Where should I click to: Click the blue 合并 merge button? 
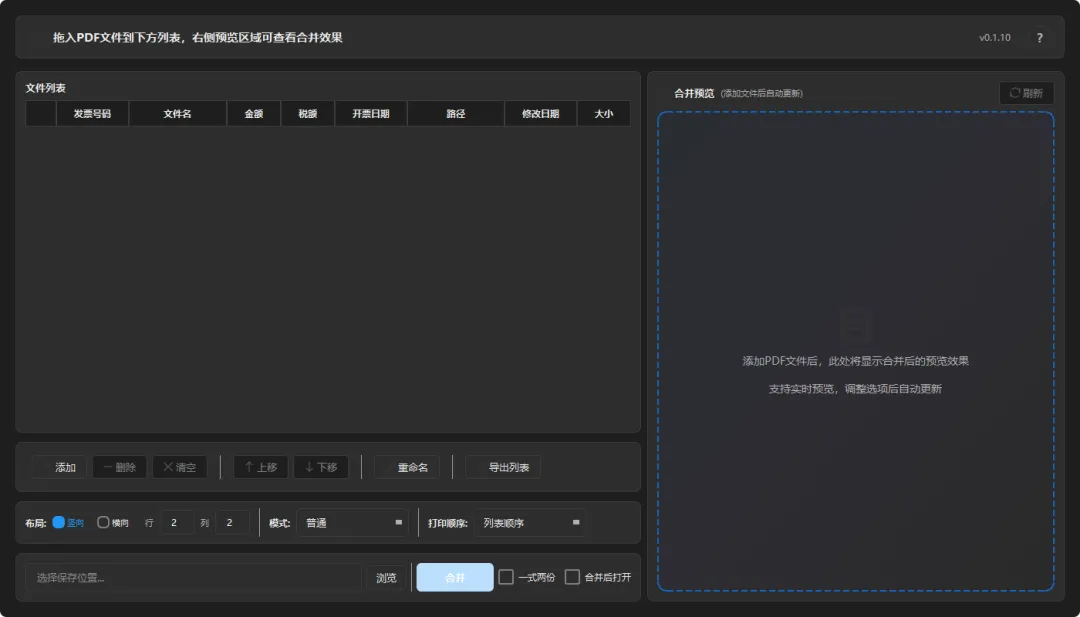[455, 577]
